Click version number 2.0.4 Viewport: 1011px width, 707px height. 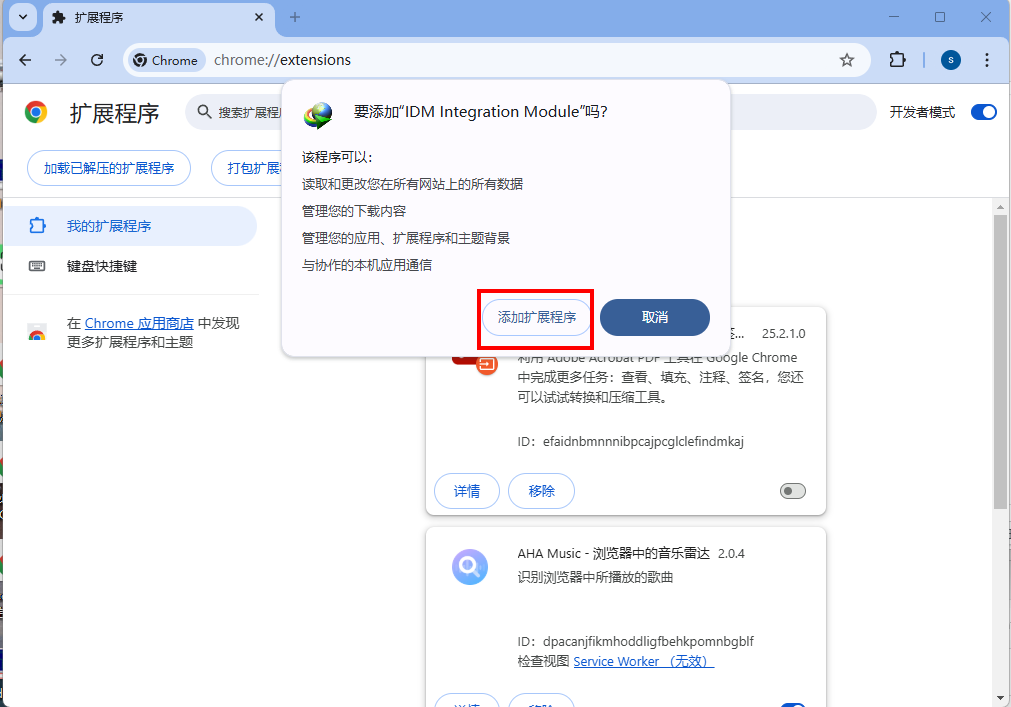(x=731, y=553)
